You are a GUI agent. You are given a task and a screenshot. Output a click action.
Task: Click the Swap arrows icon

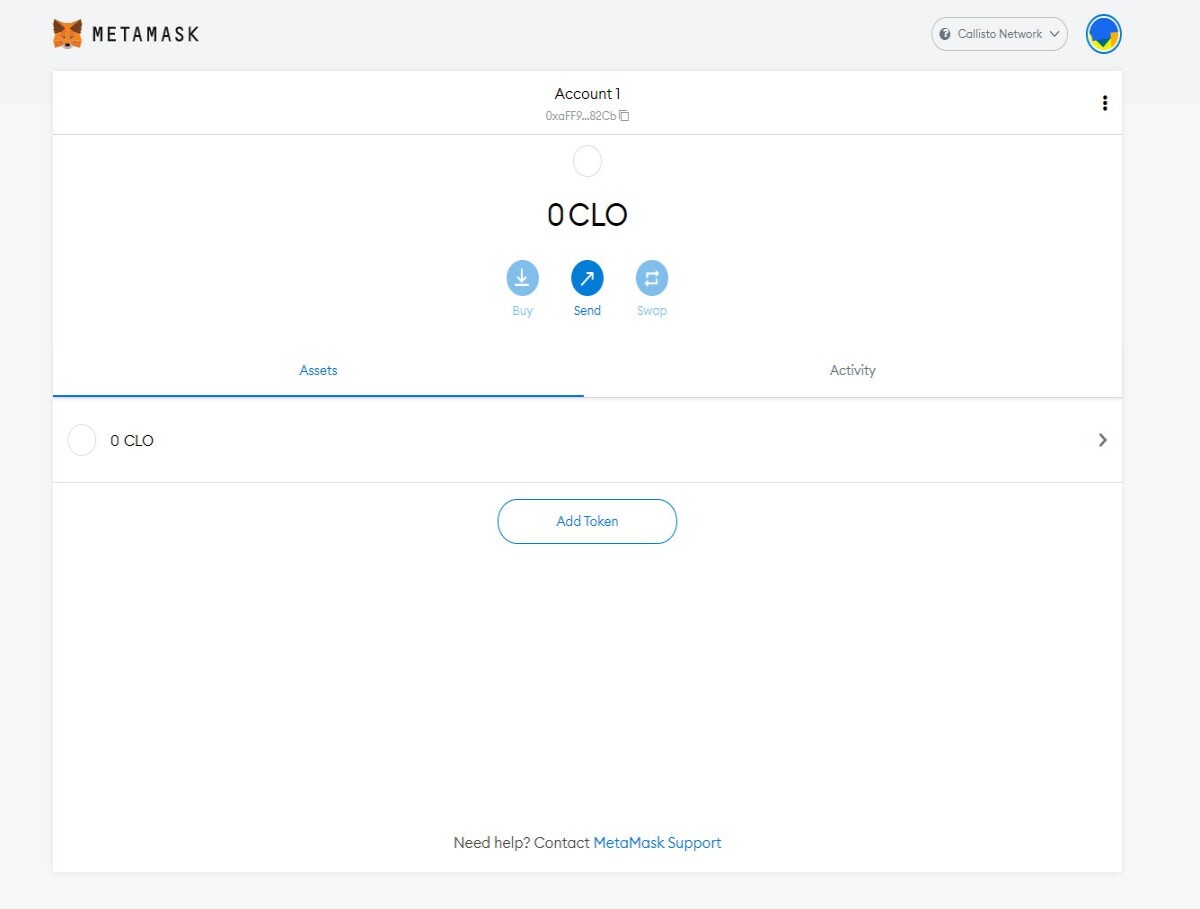[x=652, y=278]
